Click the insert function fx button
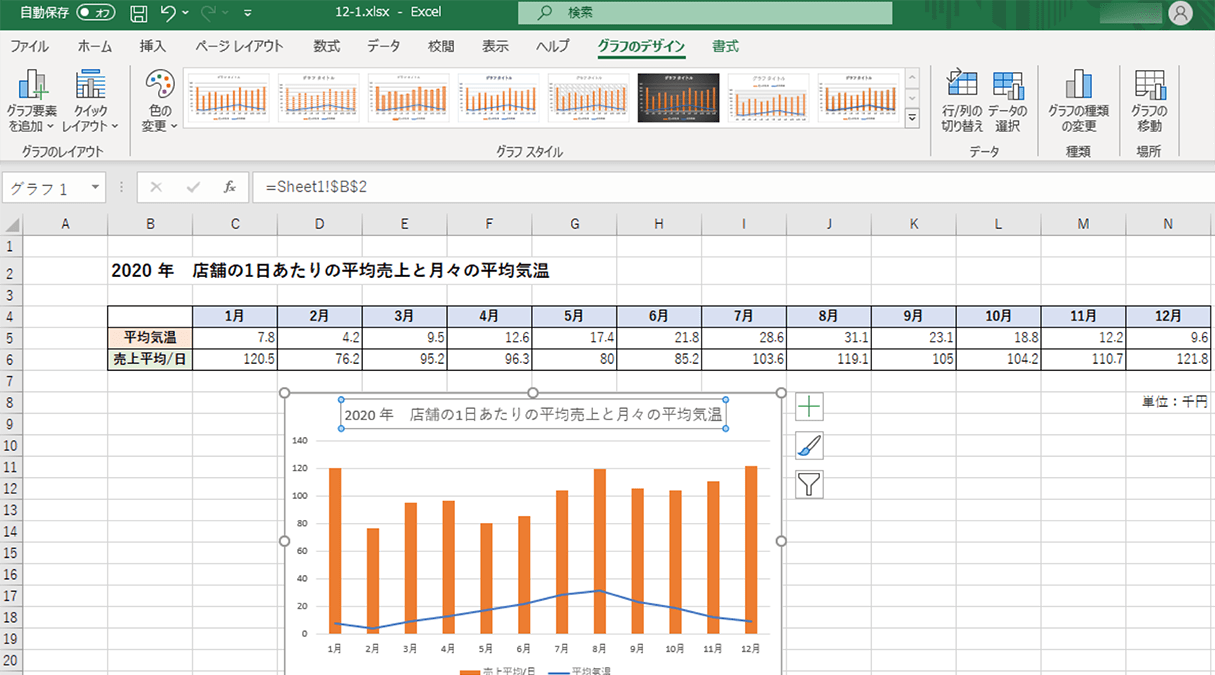Screen dimensions: 1215x675 pos(229,187)
